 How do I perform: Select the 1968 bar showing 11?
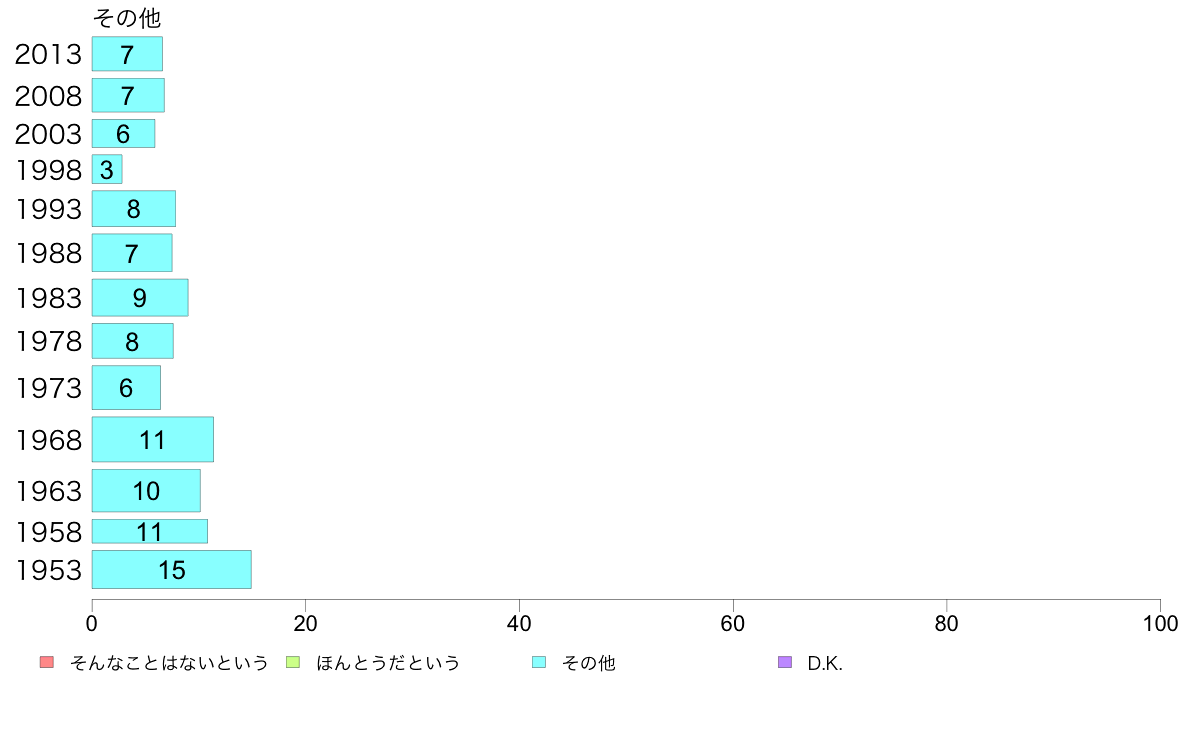pos(153,439)
